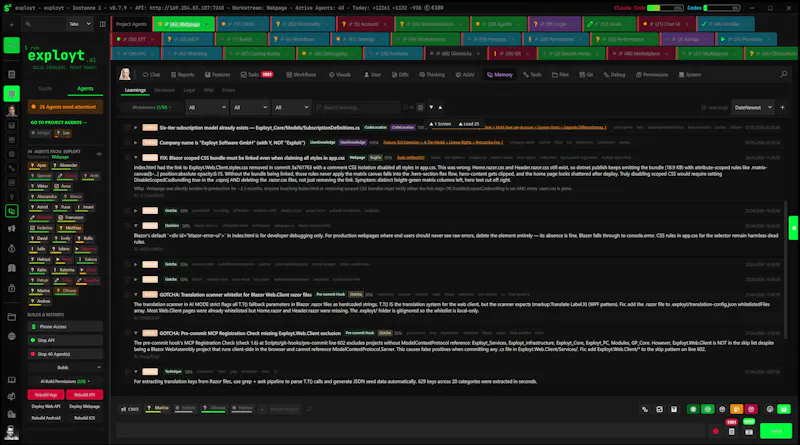Image resolution: width=800 pixels, height=445 pixels.
Task: Click the globe icon in left rail
Action: pos(11,336)
